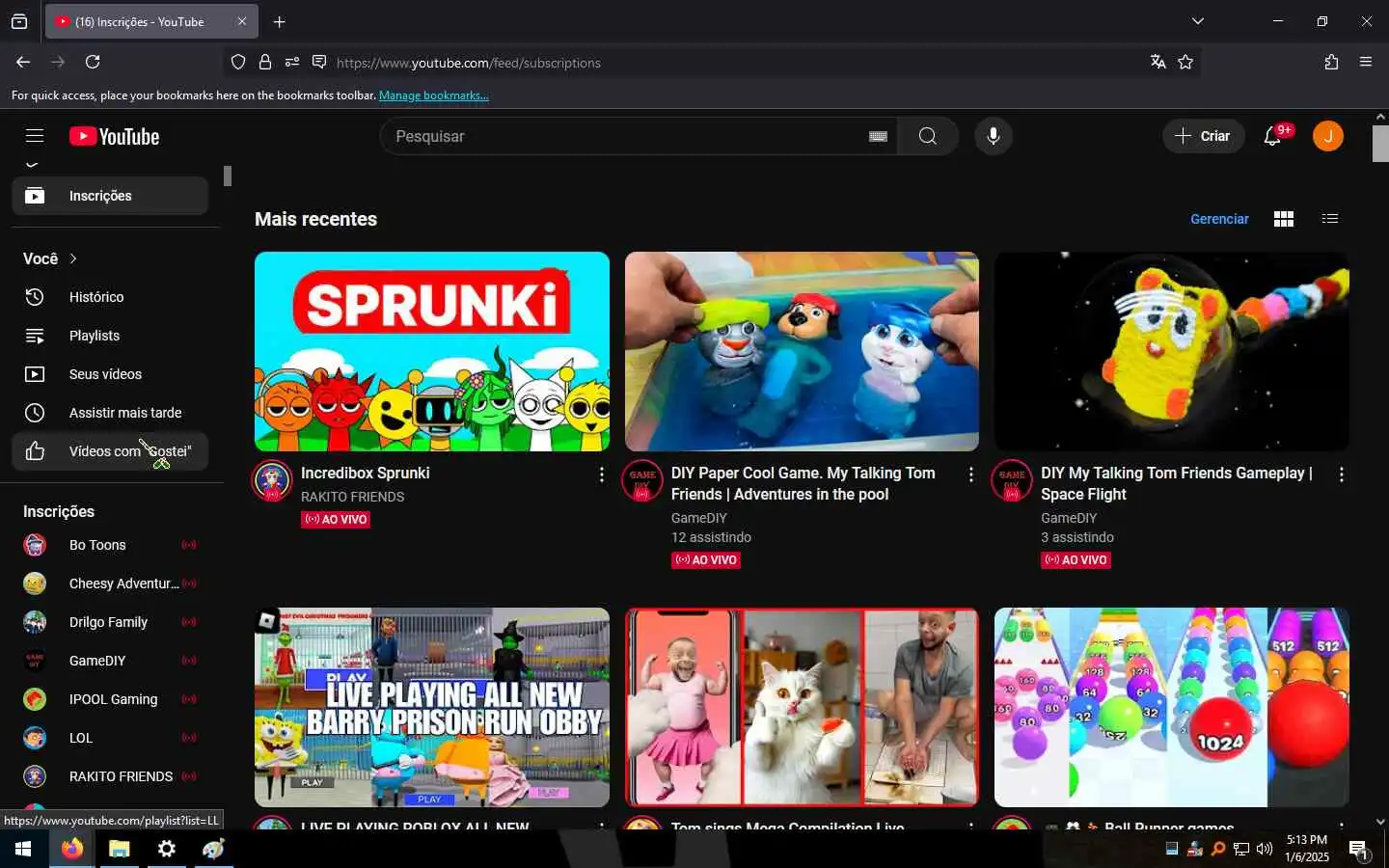The height and width of the screenshot is (868, 1389).
Task: Open options menu for Incredibox Sprunki video
Action: (x=601, y=475)
